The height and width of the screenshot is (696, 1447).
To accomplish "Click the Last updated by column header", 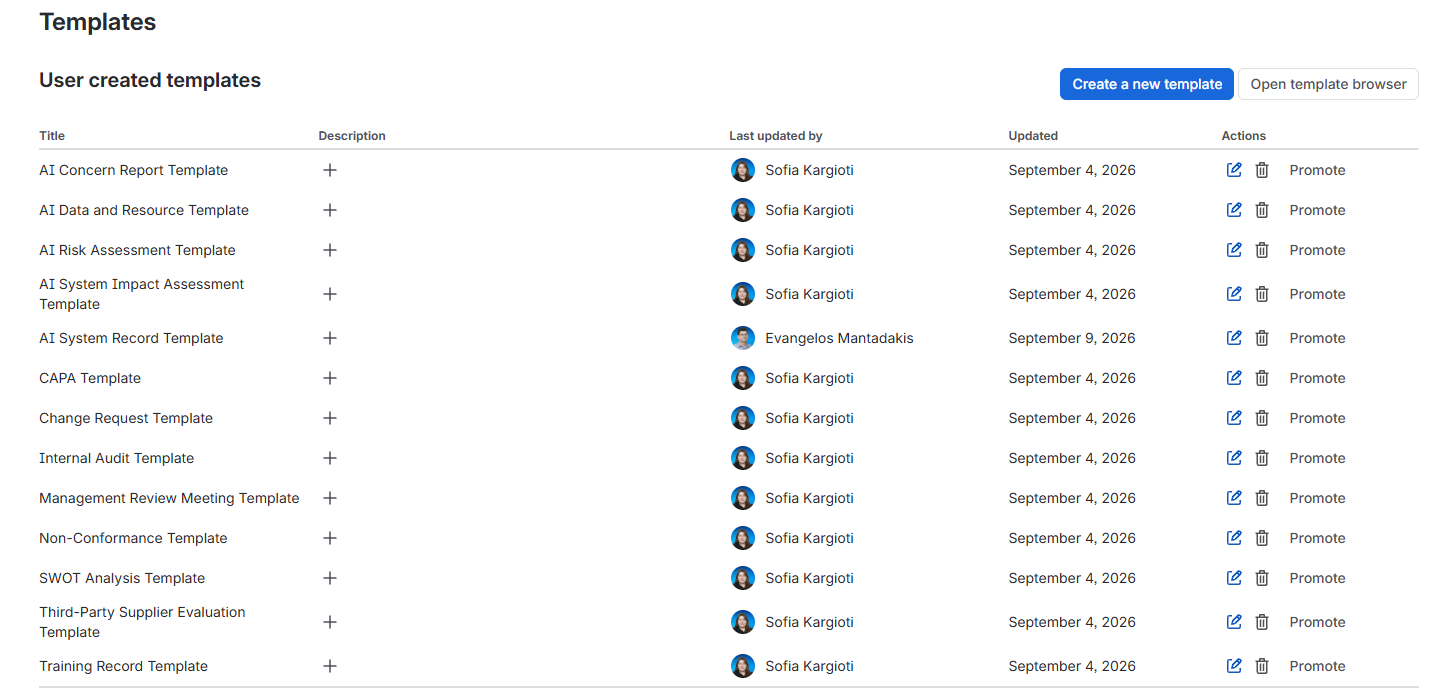I will coord(776,136).
